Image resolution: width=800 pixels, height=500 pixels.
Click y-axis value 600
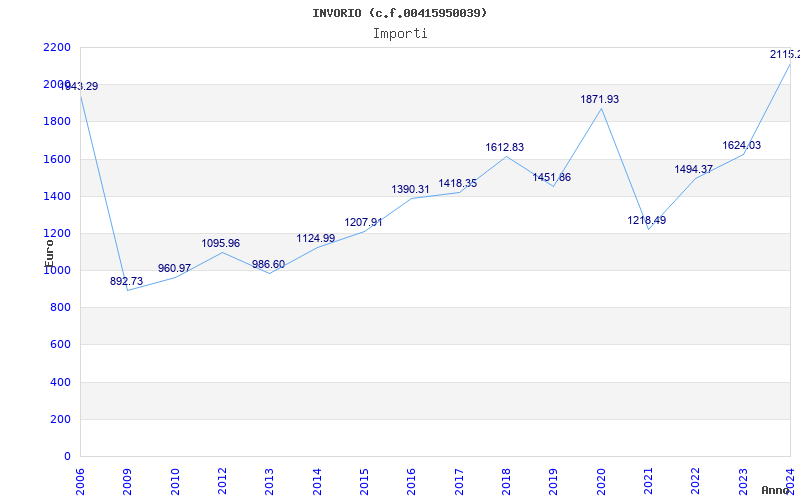point(61,345)
